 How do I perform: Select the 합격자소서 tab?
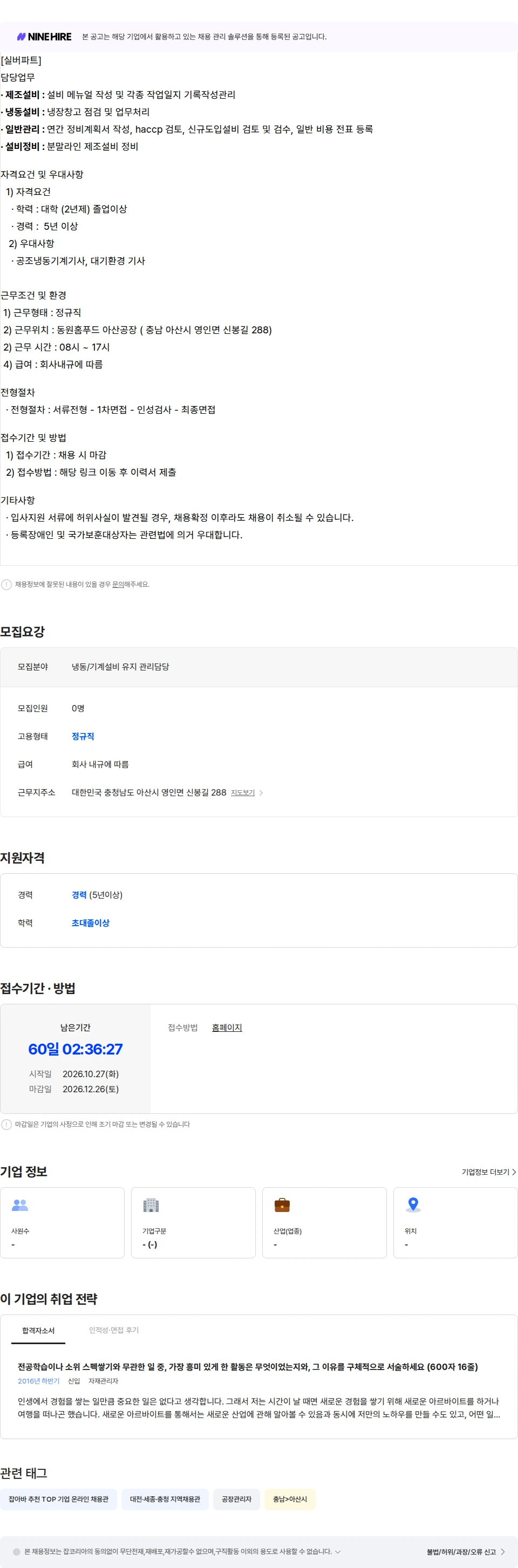pos(38,1331)
